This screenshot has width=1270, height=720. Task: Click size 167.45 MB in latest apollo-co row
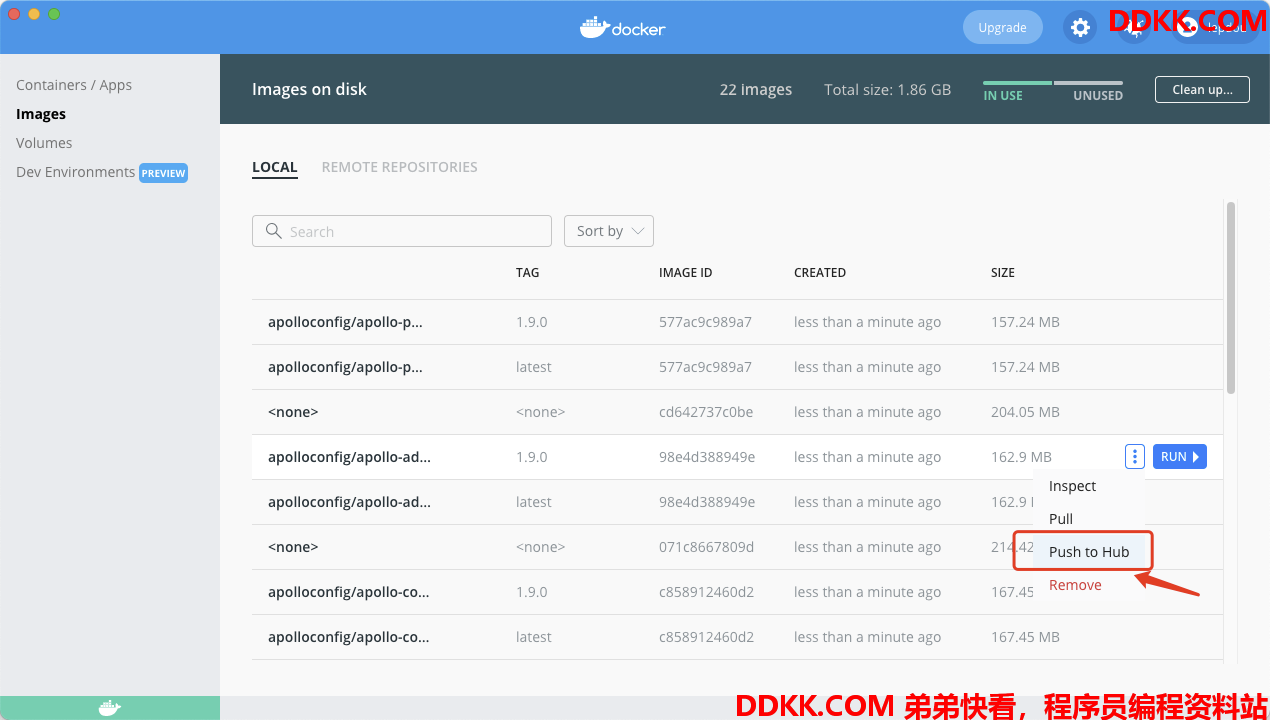(1025, 637)
